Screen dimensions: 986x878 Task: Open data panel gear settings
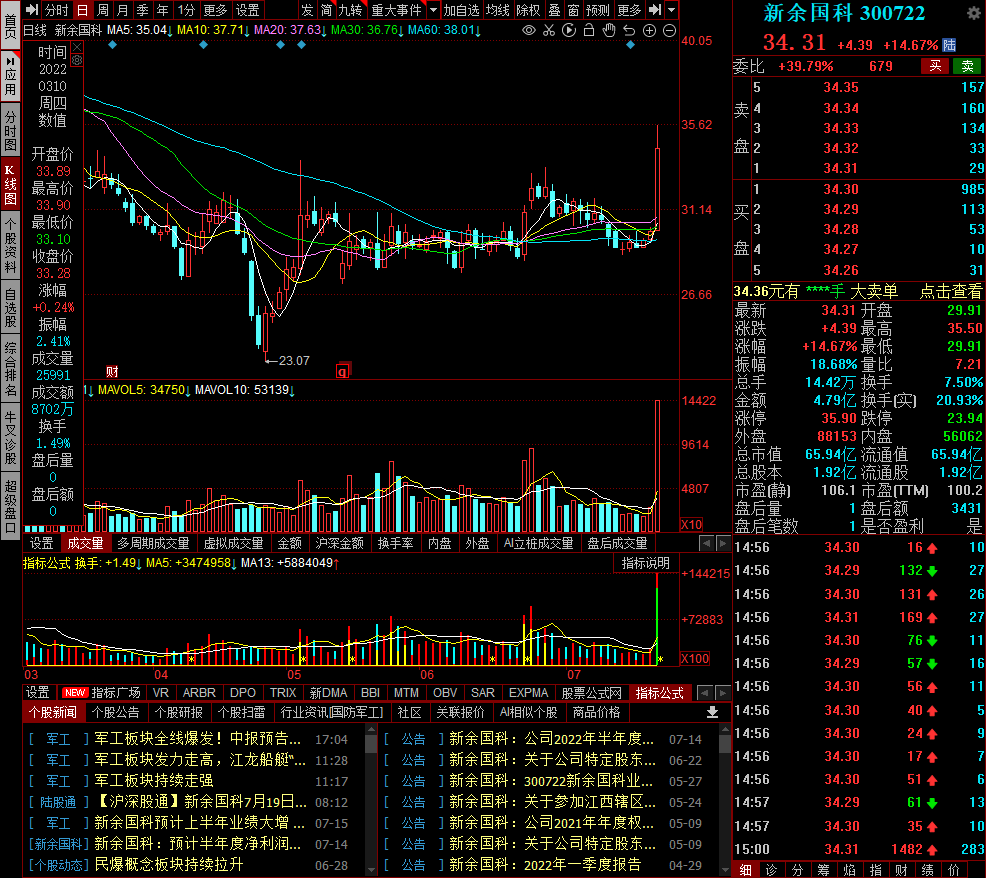pyautogui.click(x=77, y=60)
